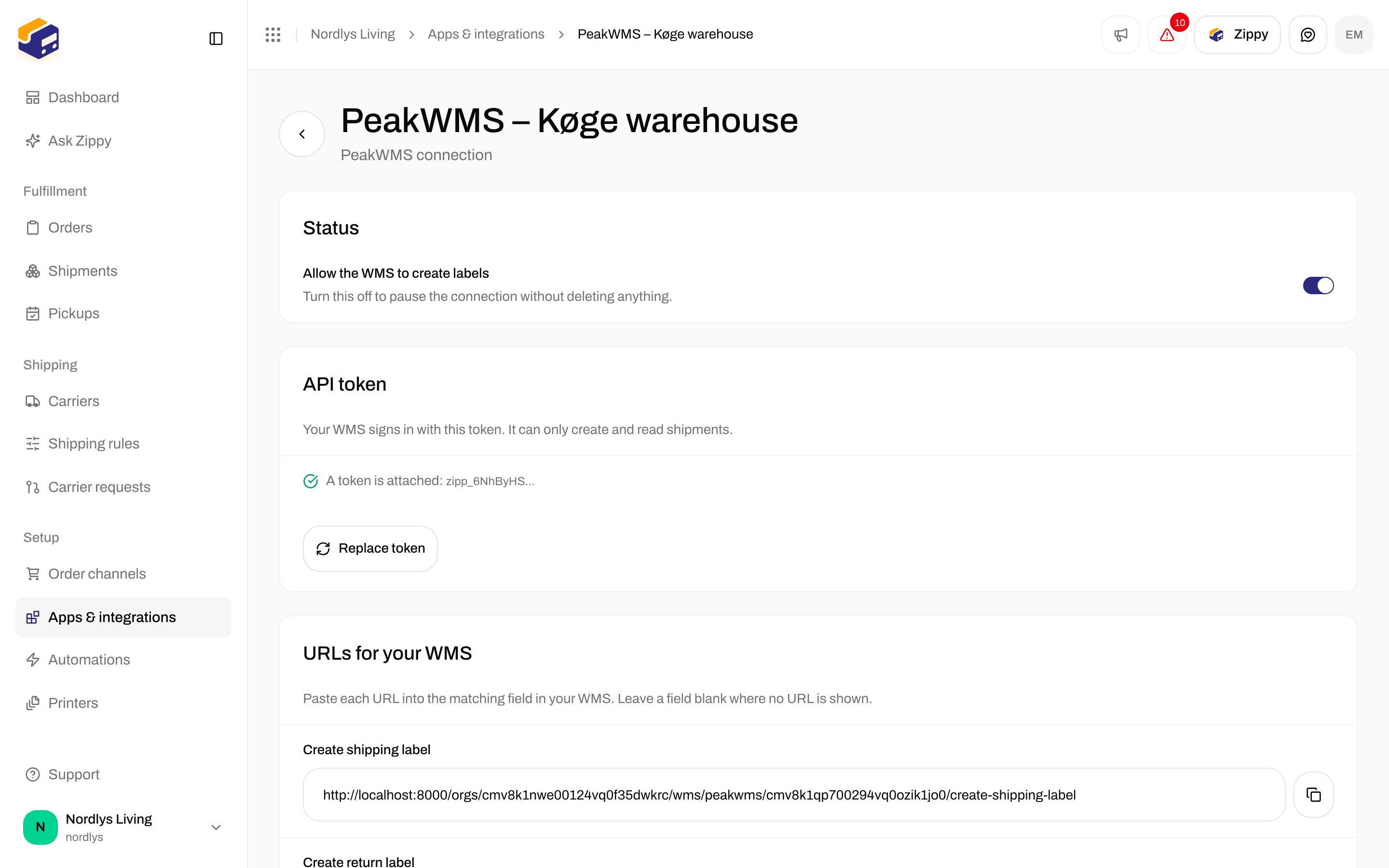The height and width of the screenshot is (868, 1389).
Task: Expand the Nordlys Living organization switcher
Action: coord(123,827)
